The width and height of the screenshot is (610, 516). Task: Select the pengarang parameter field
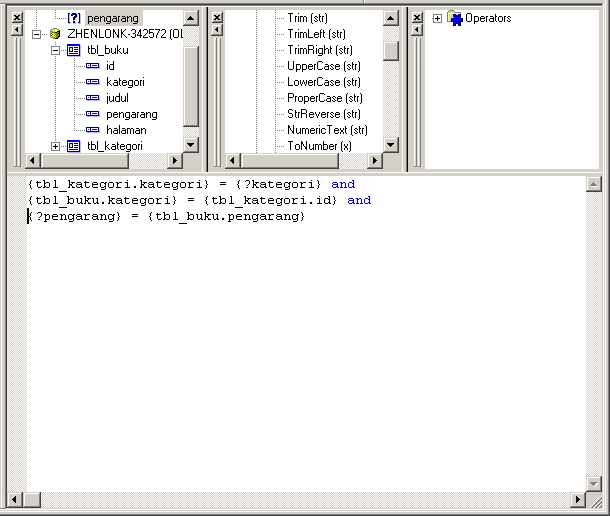coord(113,18)
